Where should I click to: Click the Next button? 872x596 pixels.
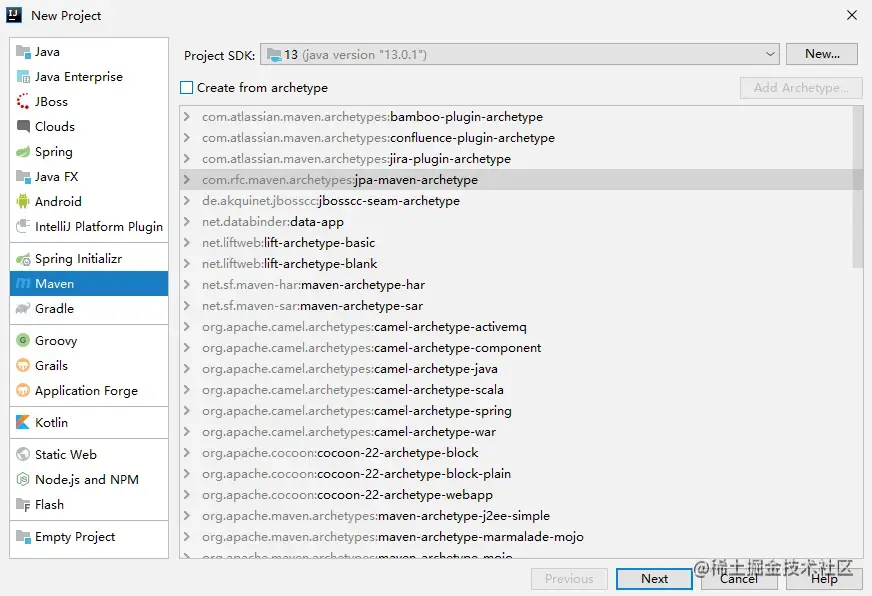[655, 579]
